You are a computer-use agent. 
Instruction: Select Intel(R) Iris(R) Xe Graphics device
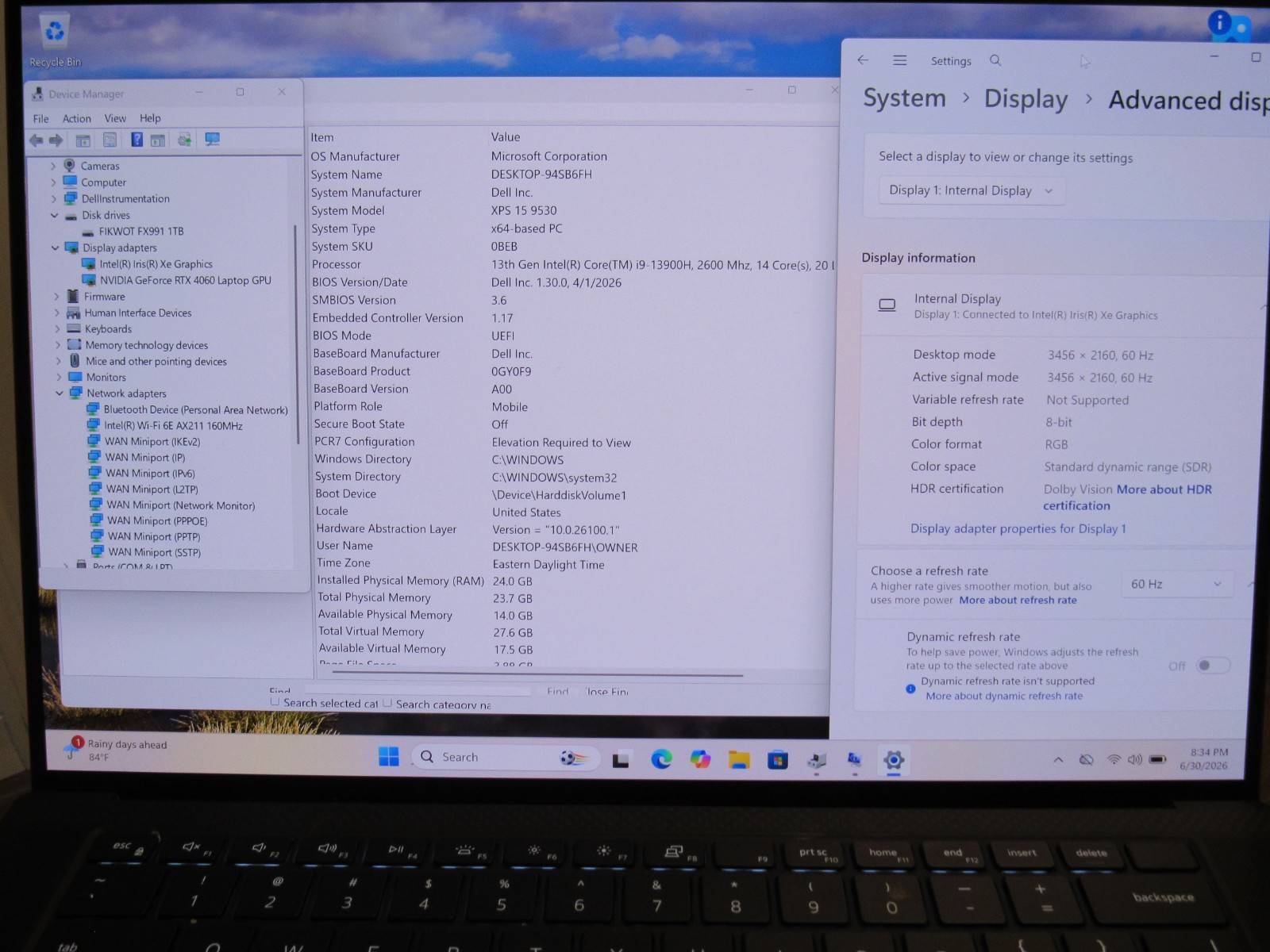(x=148, y=264)
